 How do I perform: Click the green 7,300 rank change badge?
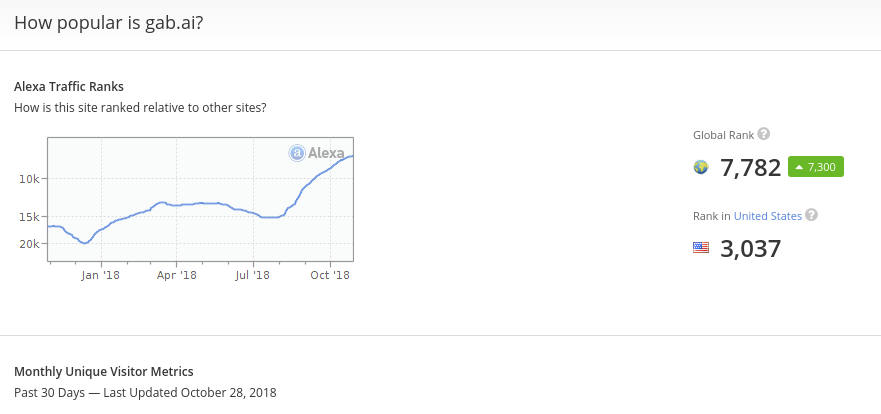(x=816, y=167)
